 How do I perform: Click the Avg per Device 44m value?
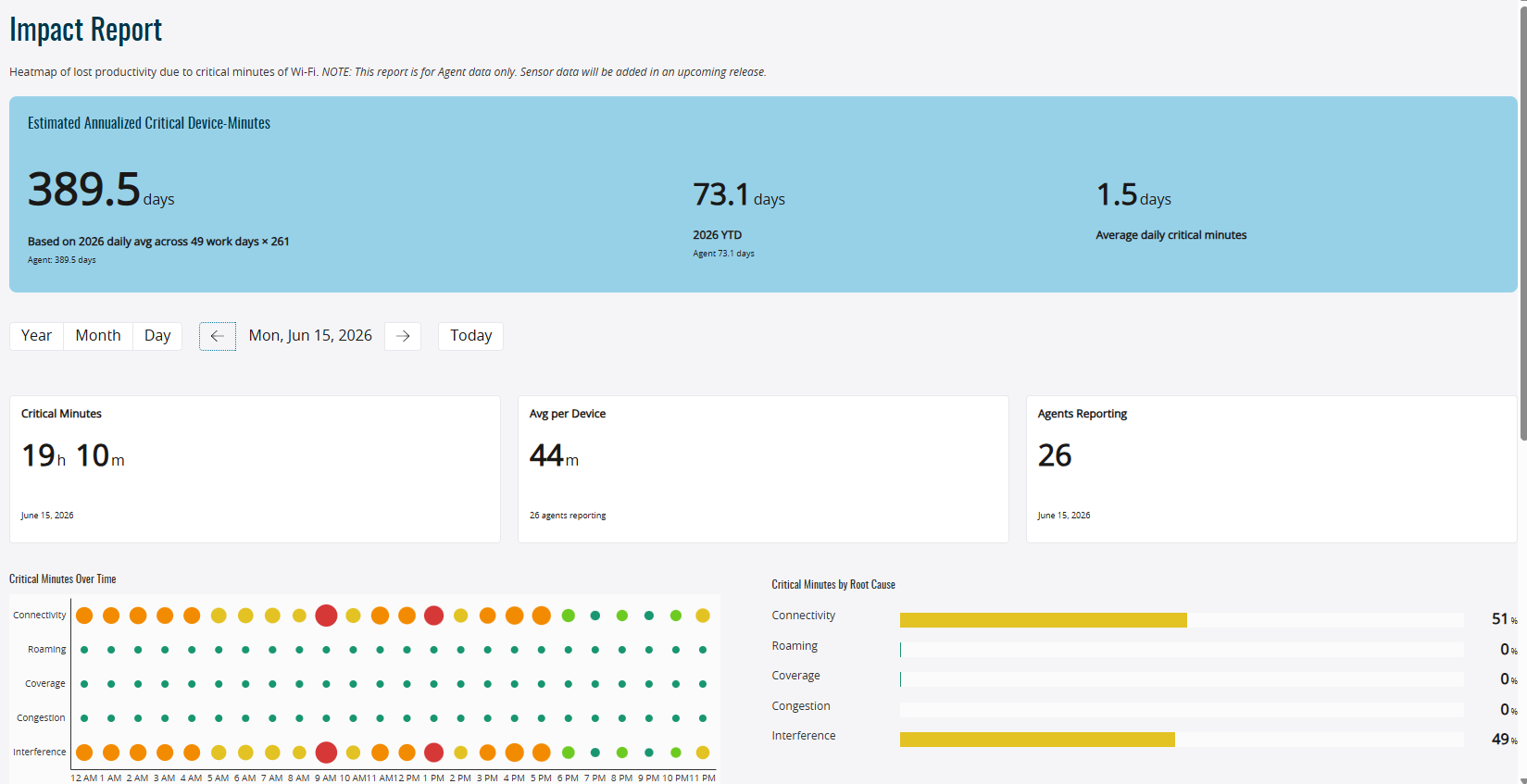(554, 455)
